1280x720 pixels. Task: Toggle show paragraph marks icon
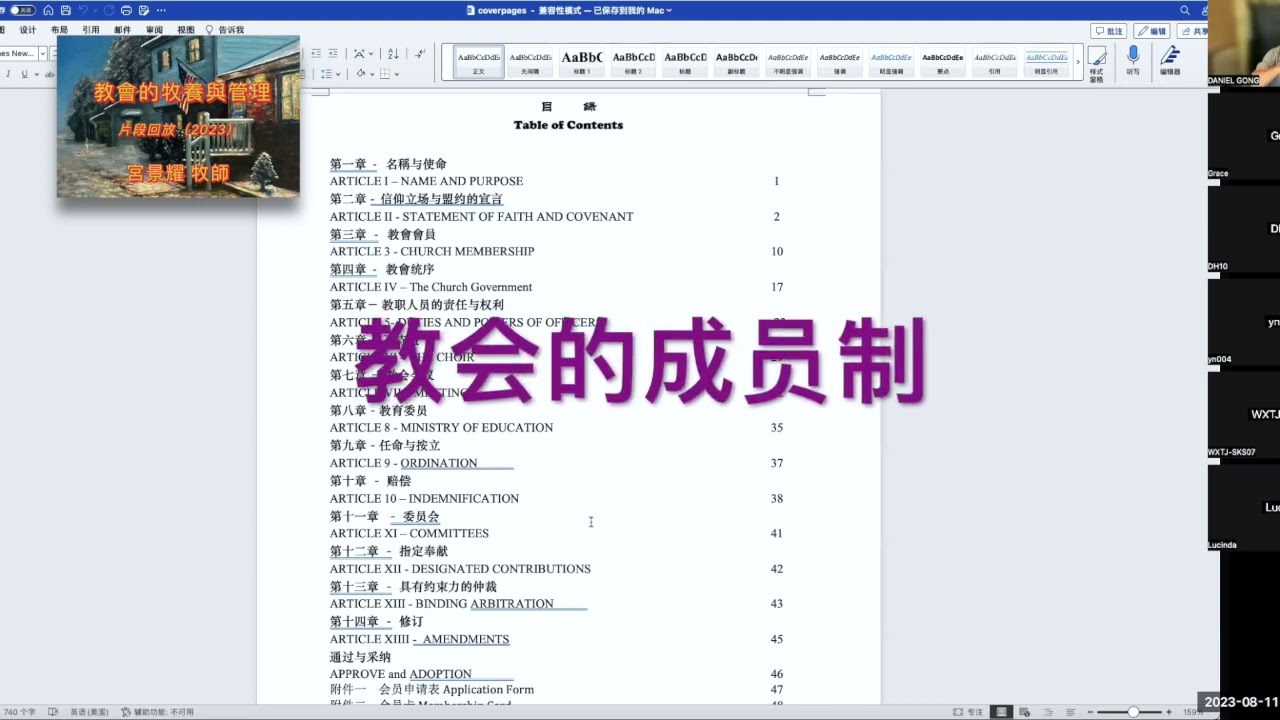pyautogui.click(x=420, y=53)
